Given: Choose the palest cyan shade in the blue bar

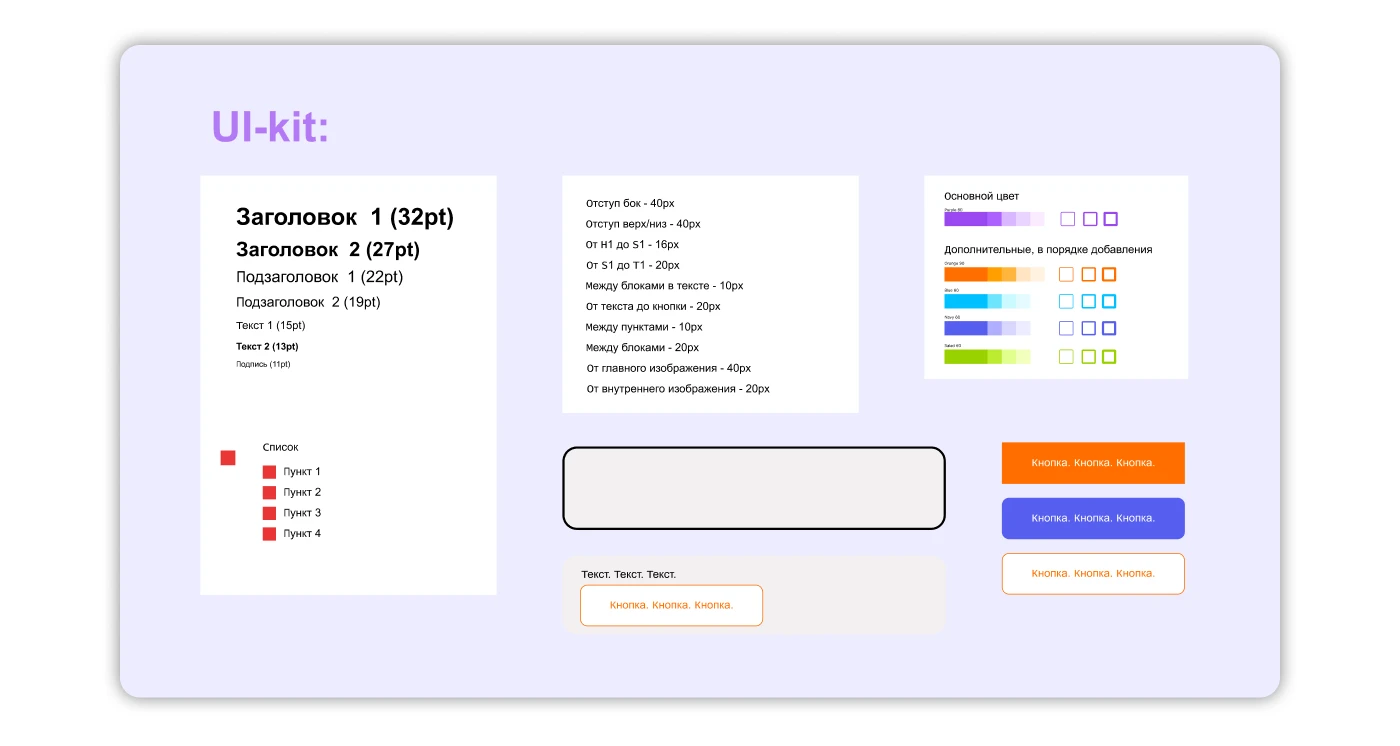Looking at the screenshot, I should point(1024,301).
